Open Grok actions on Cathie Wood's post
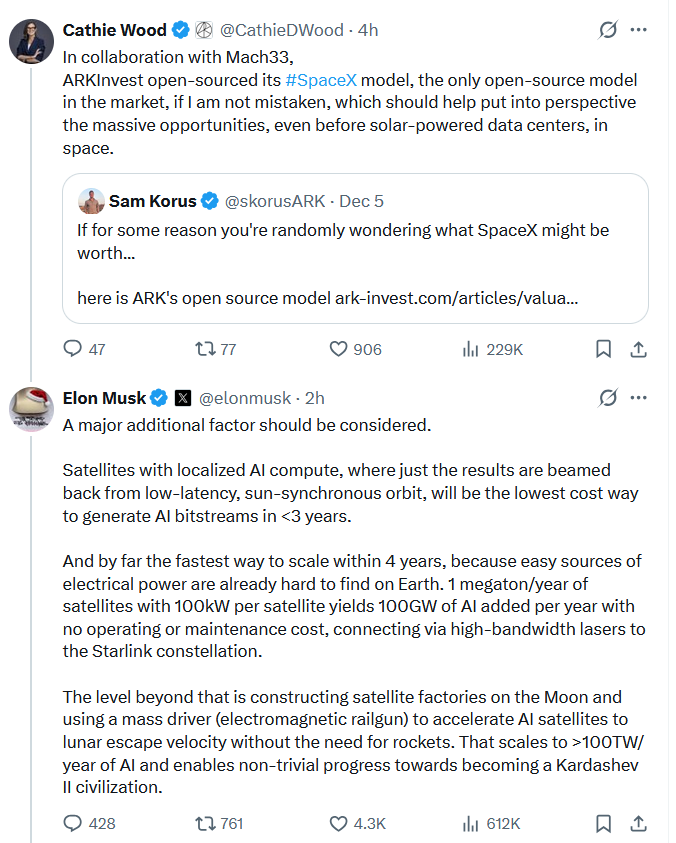The height and width of the screenshot is (843, 676). point(607,30)
